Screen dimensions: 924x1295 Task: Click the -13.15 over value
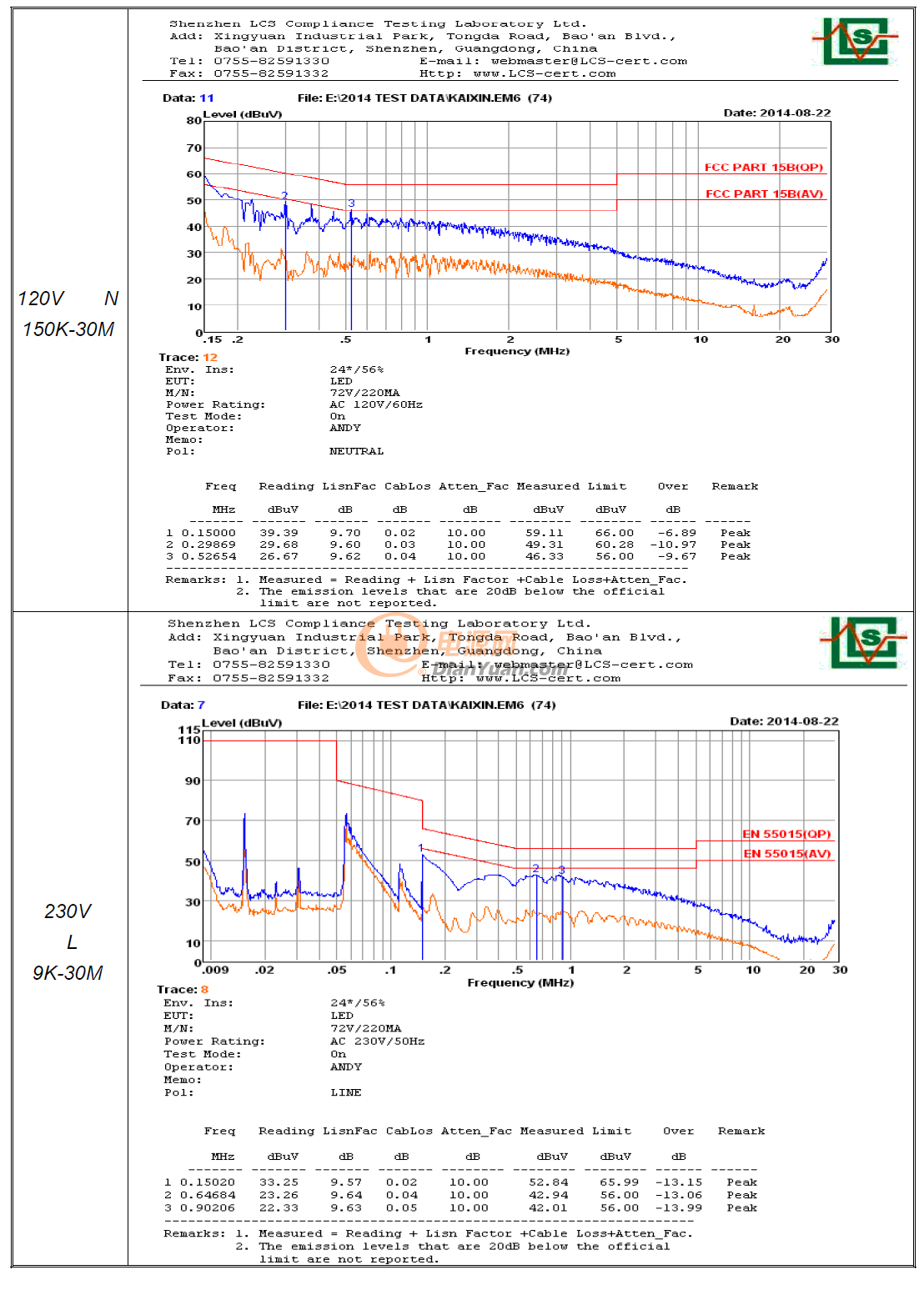point(679,1182)
